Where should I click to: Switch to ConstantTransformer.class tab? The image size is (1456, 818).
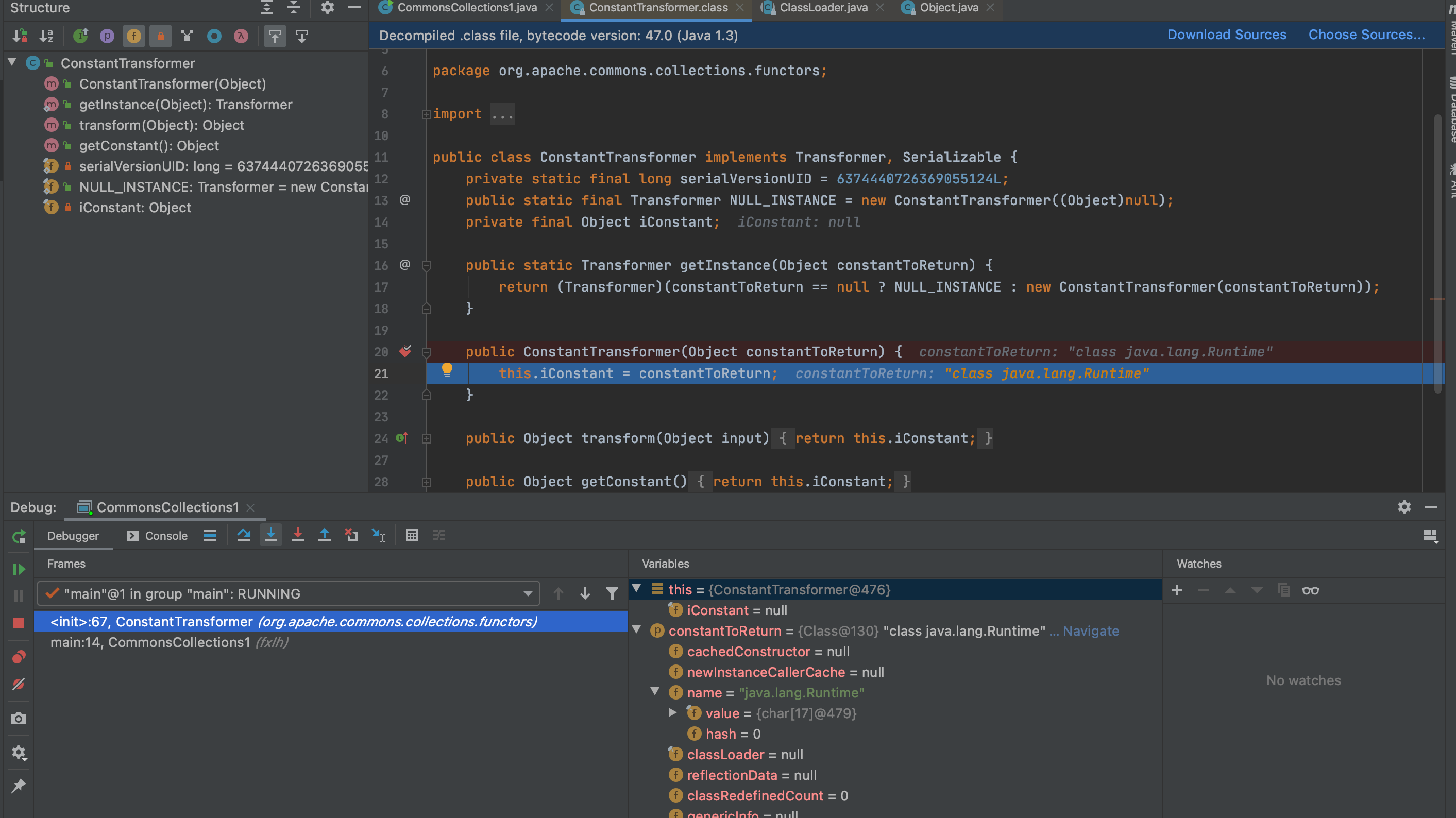pos(658,7)
